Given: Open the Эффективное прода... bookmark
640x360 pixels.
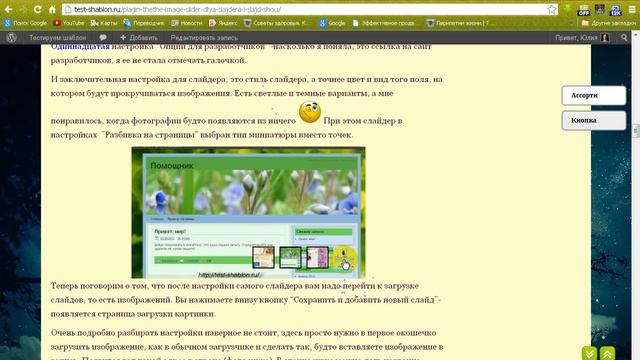Looking at the screenshot, I should [384, 23].
